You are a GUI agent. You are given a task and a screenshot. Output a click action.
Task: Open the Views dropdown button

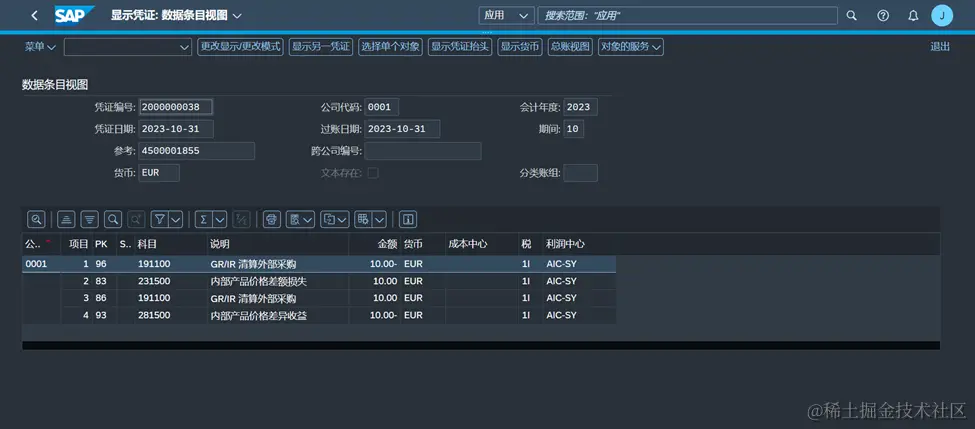[x=300, y=219]
